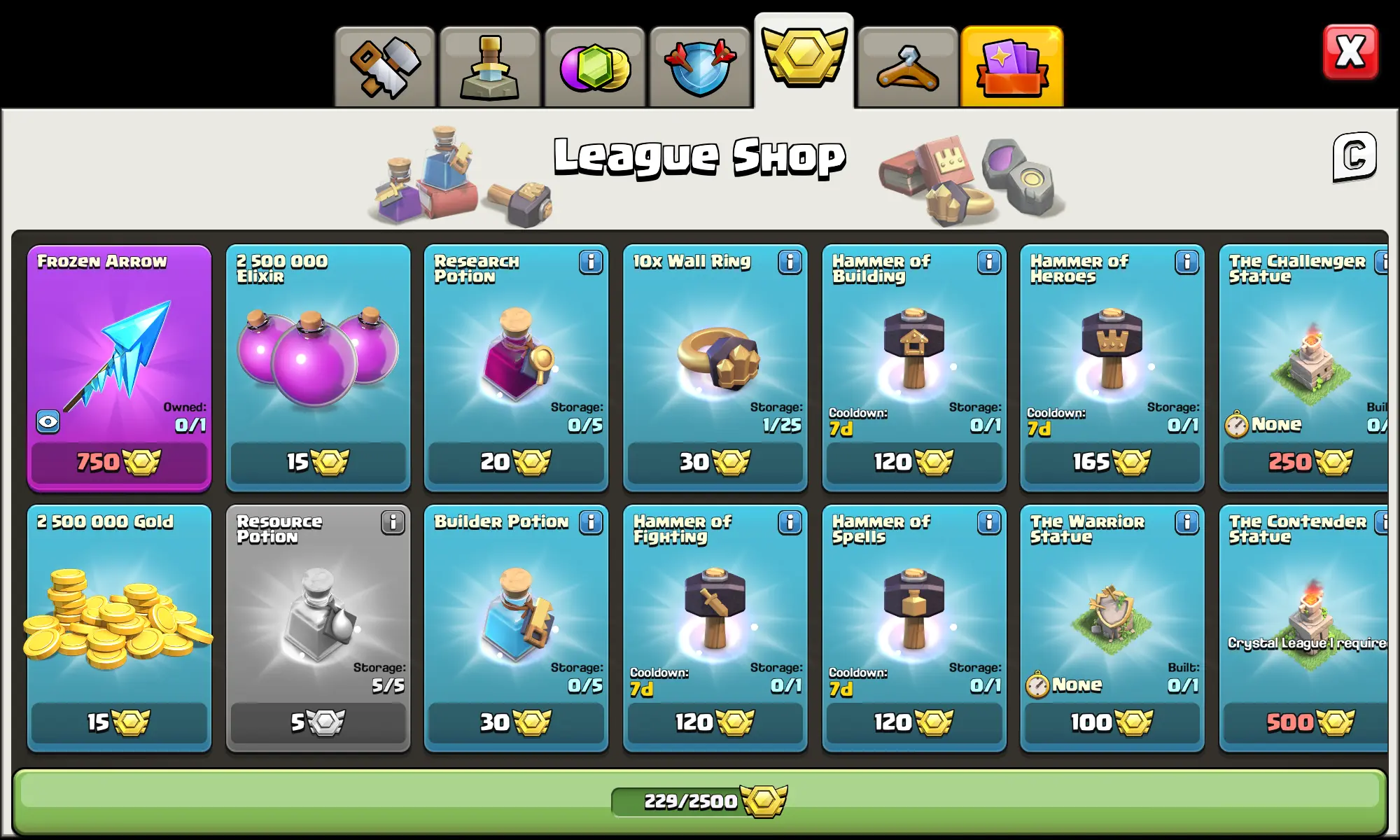The width and height of the screenshot is (1400, 840).
Task: Show info for Builder Potion
Action: [591, 522]
